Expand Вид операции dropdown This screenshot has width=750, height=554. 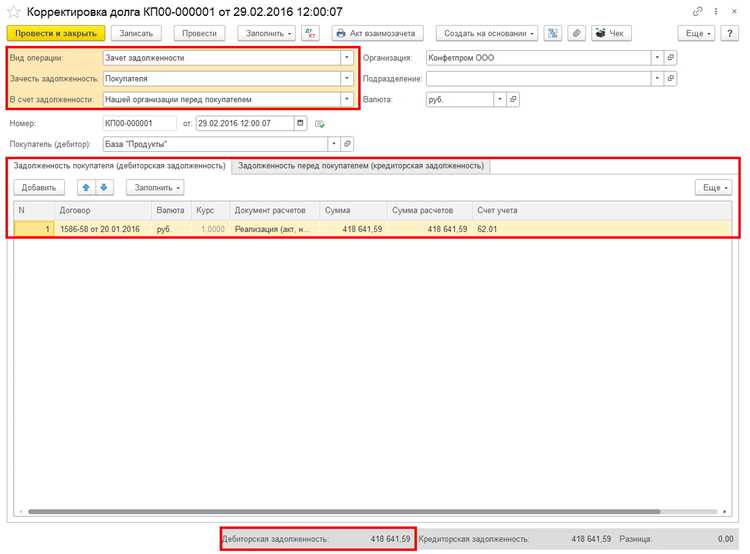(347, 57)
